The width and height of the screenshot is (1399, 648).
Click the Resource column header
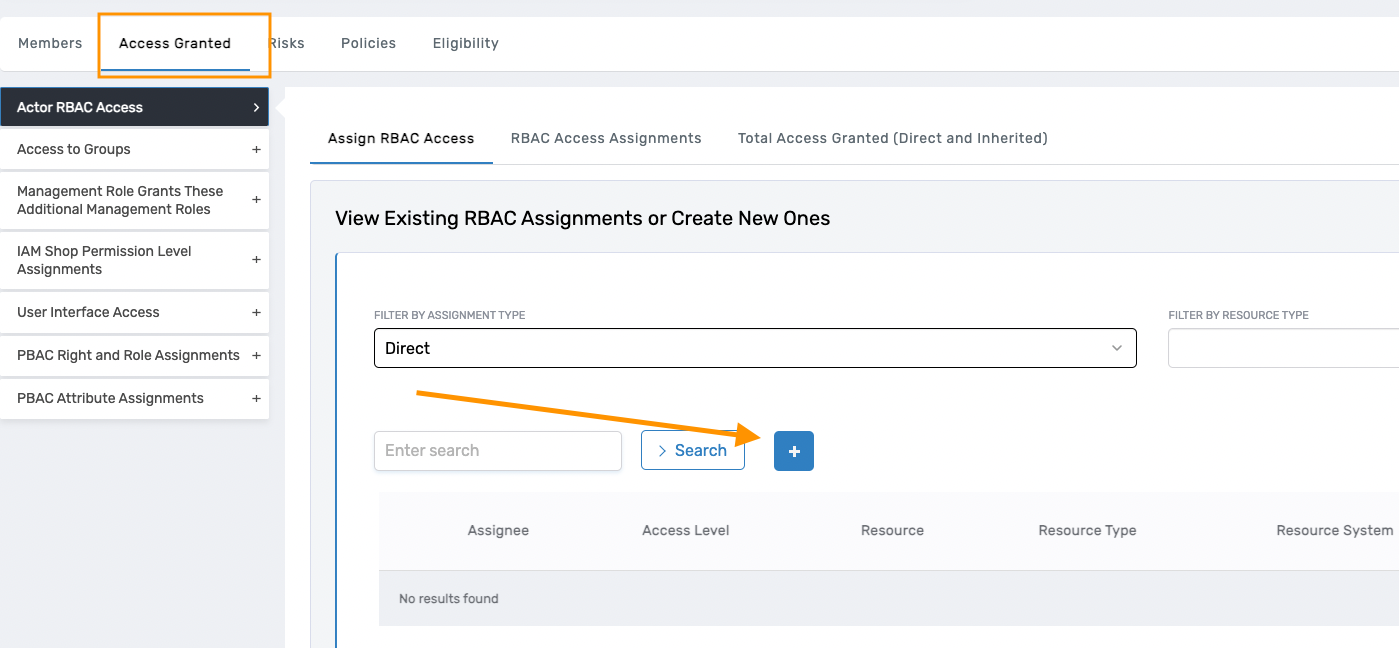[892, 531]
